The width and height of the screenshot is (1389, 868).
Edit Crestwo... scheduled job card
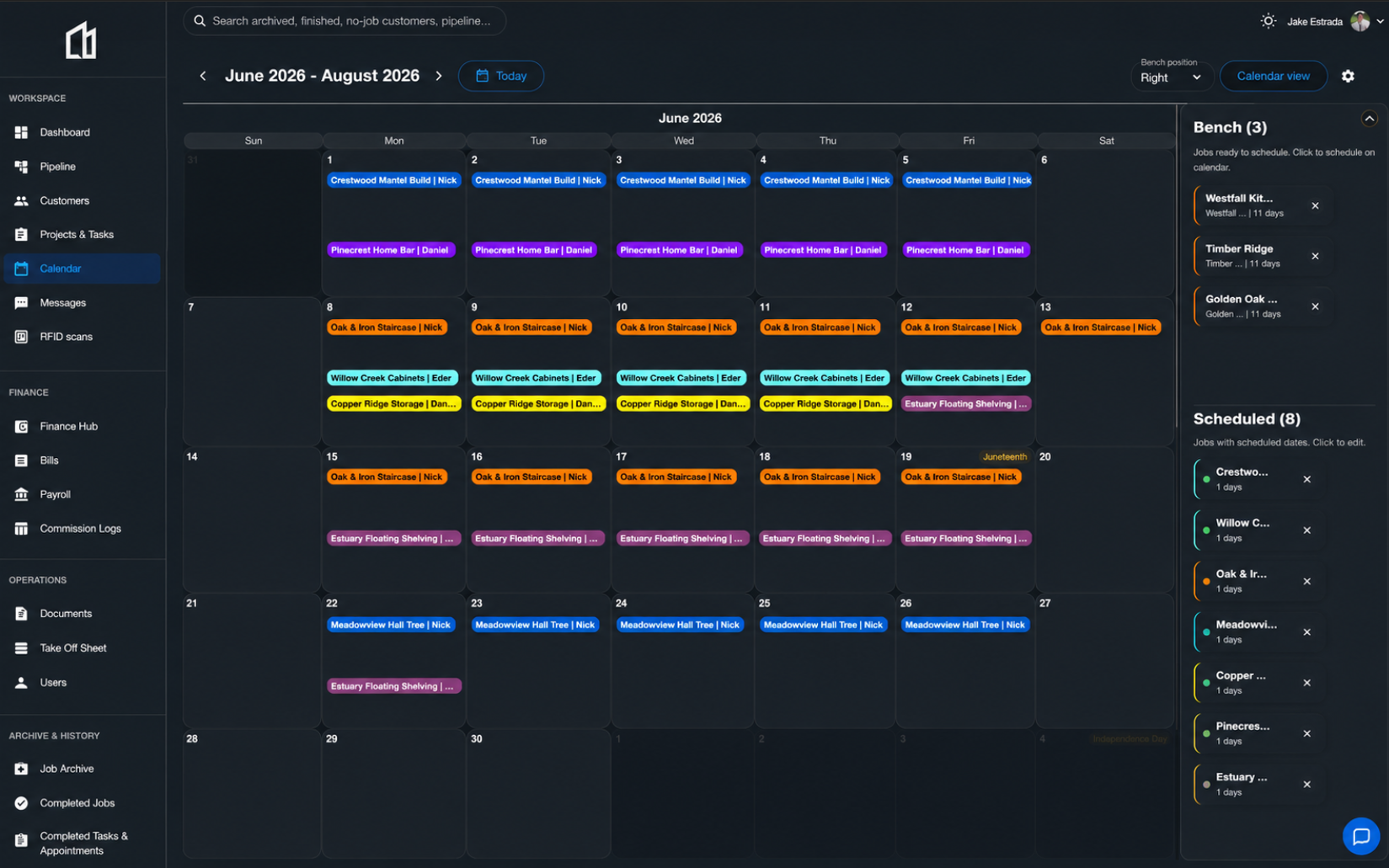[x=1258, y=479]
